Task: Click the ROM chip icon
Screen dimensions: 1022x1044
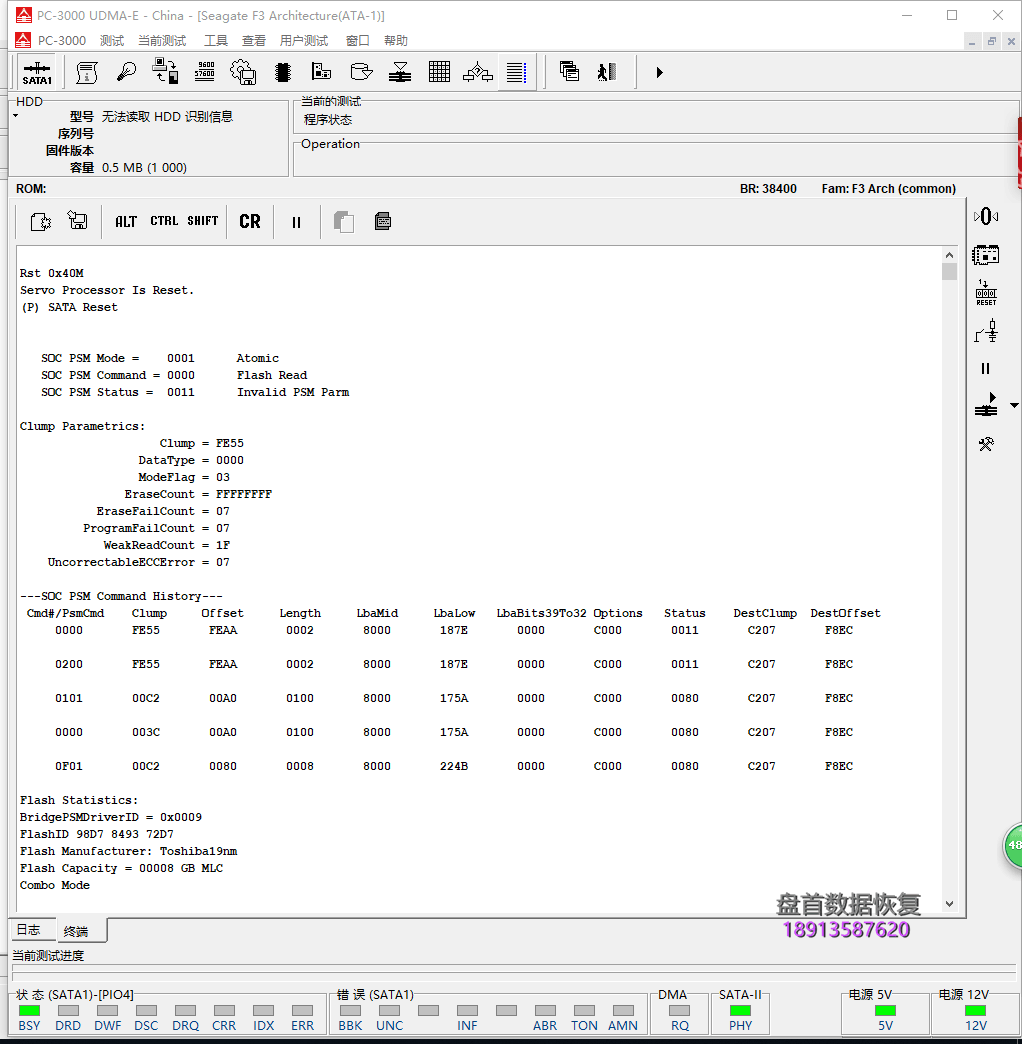Action: point(283,72)
